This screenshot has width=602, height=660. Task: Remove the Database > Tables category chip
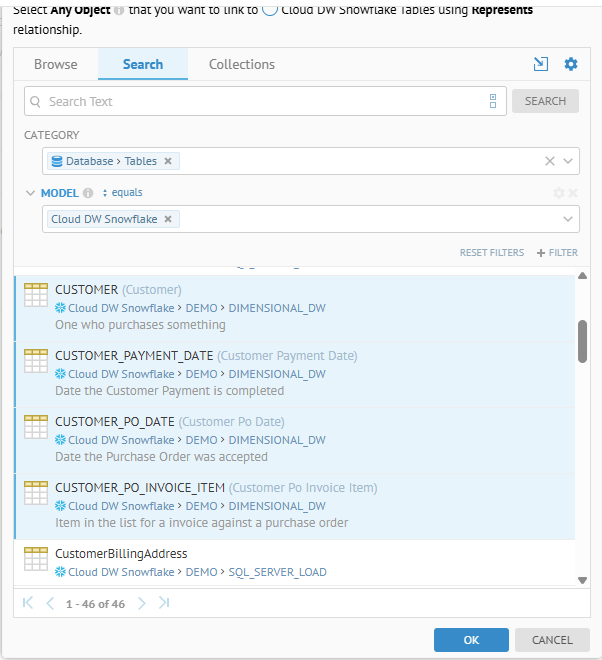pos(168,161)
